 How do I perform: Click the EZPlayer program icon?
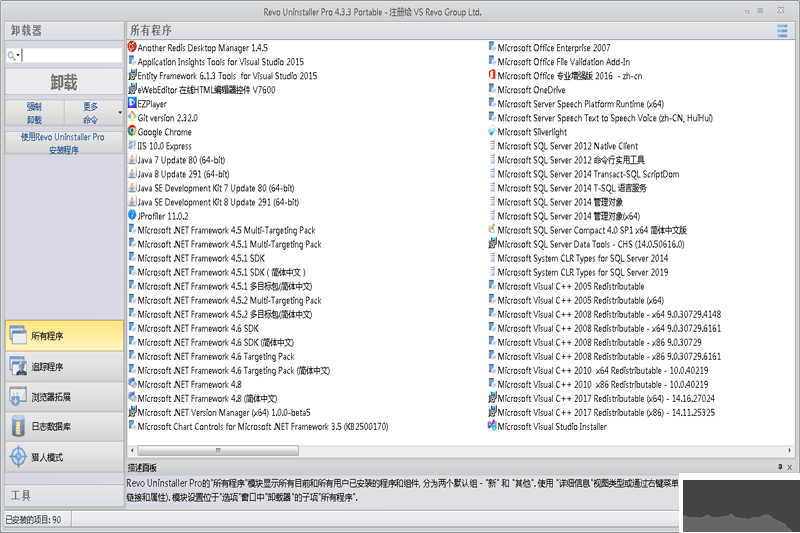132,103
